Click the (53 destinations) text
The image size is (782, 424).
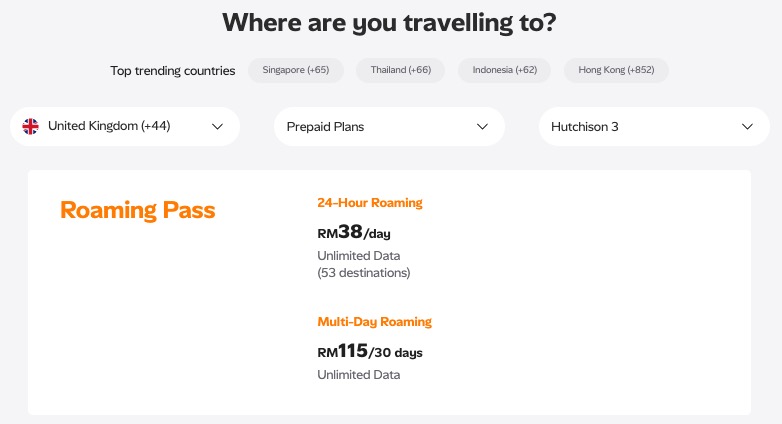(363, 272)
